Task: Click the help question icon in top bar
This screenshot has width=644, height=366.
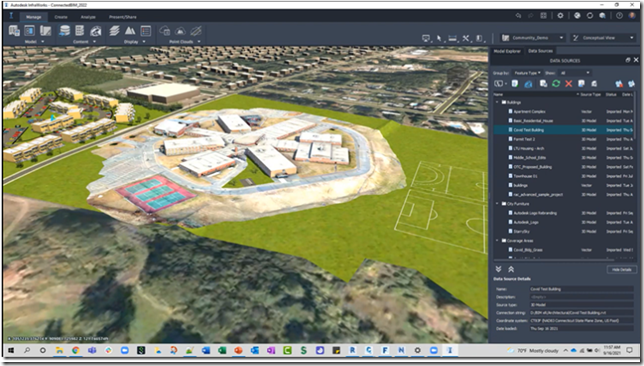Action: 619,16
